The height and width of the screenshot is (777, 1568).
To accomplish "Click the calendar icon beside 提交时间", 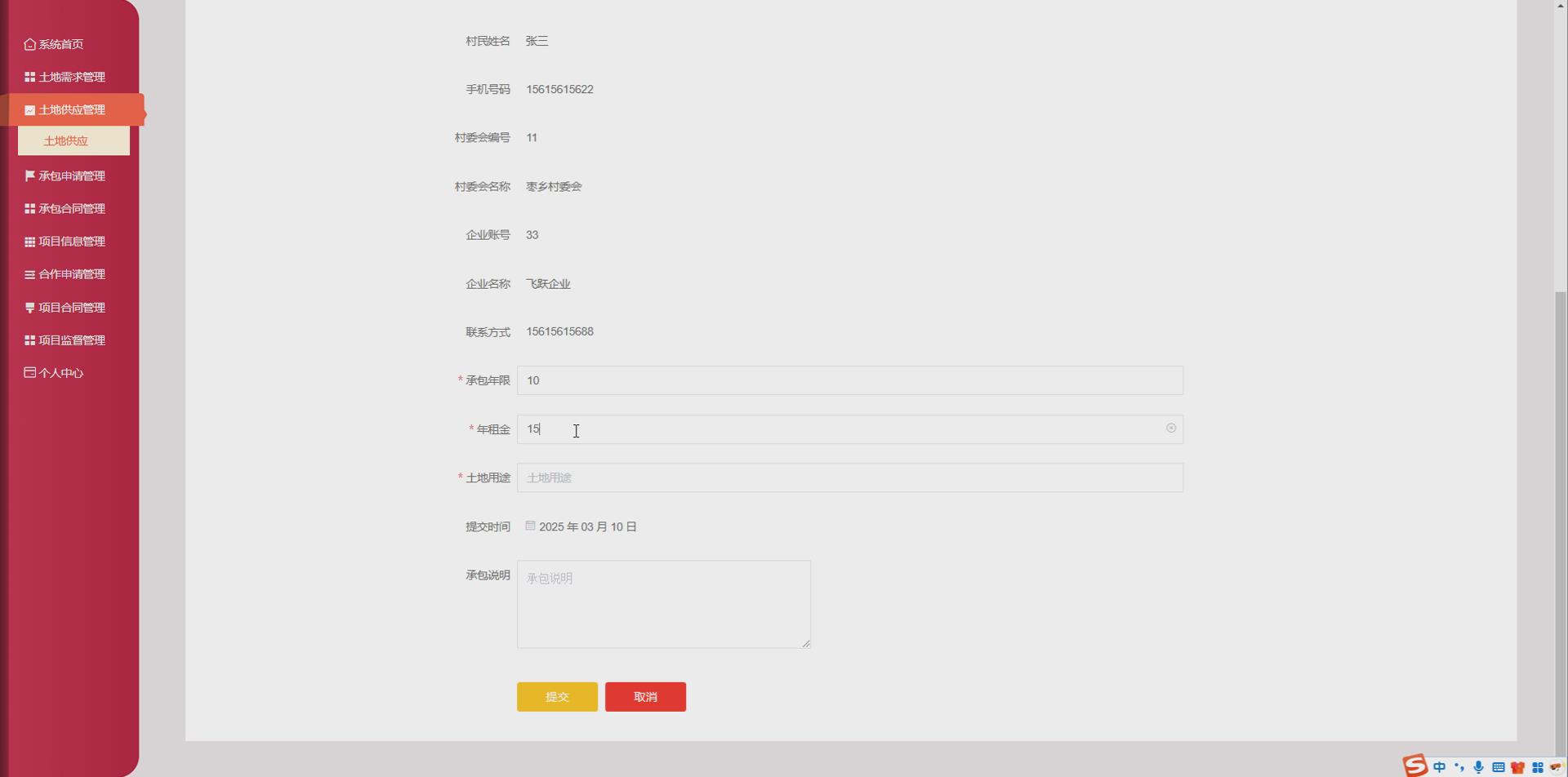I will tap(530, 526).
